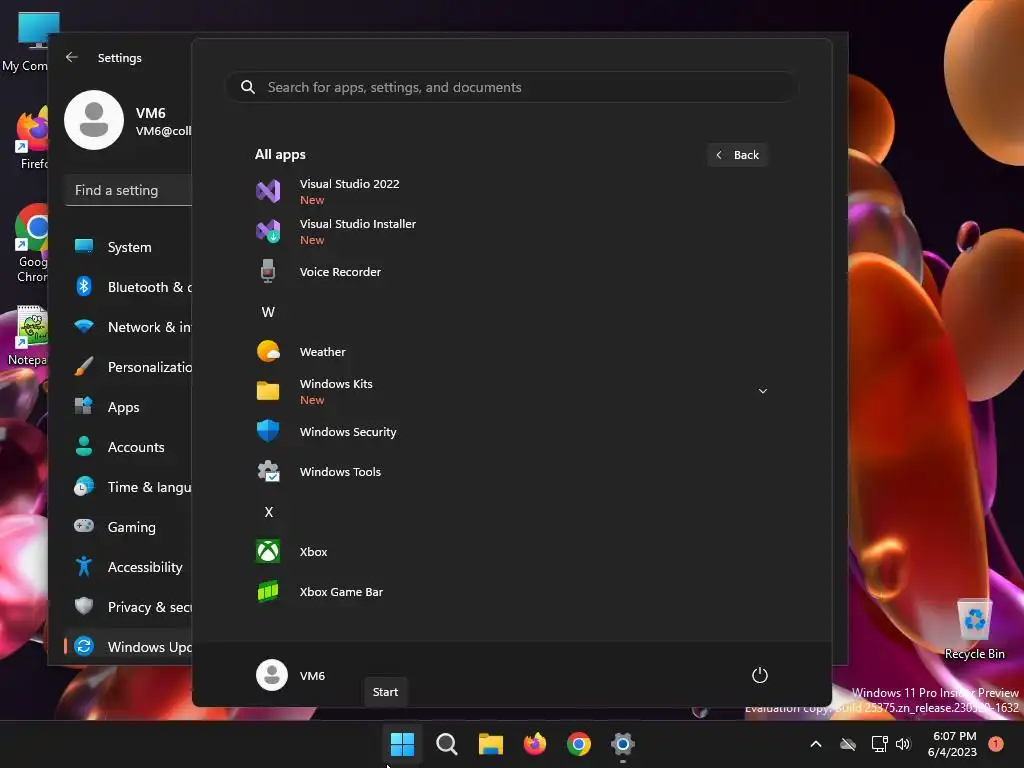Click the power button icon
1024x768 pixels.
pyautogui.click(x=760, y=675)
